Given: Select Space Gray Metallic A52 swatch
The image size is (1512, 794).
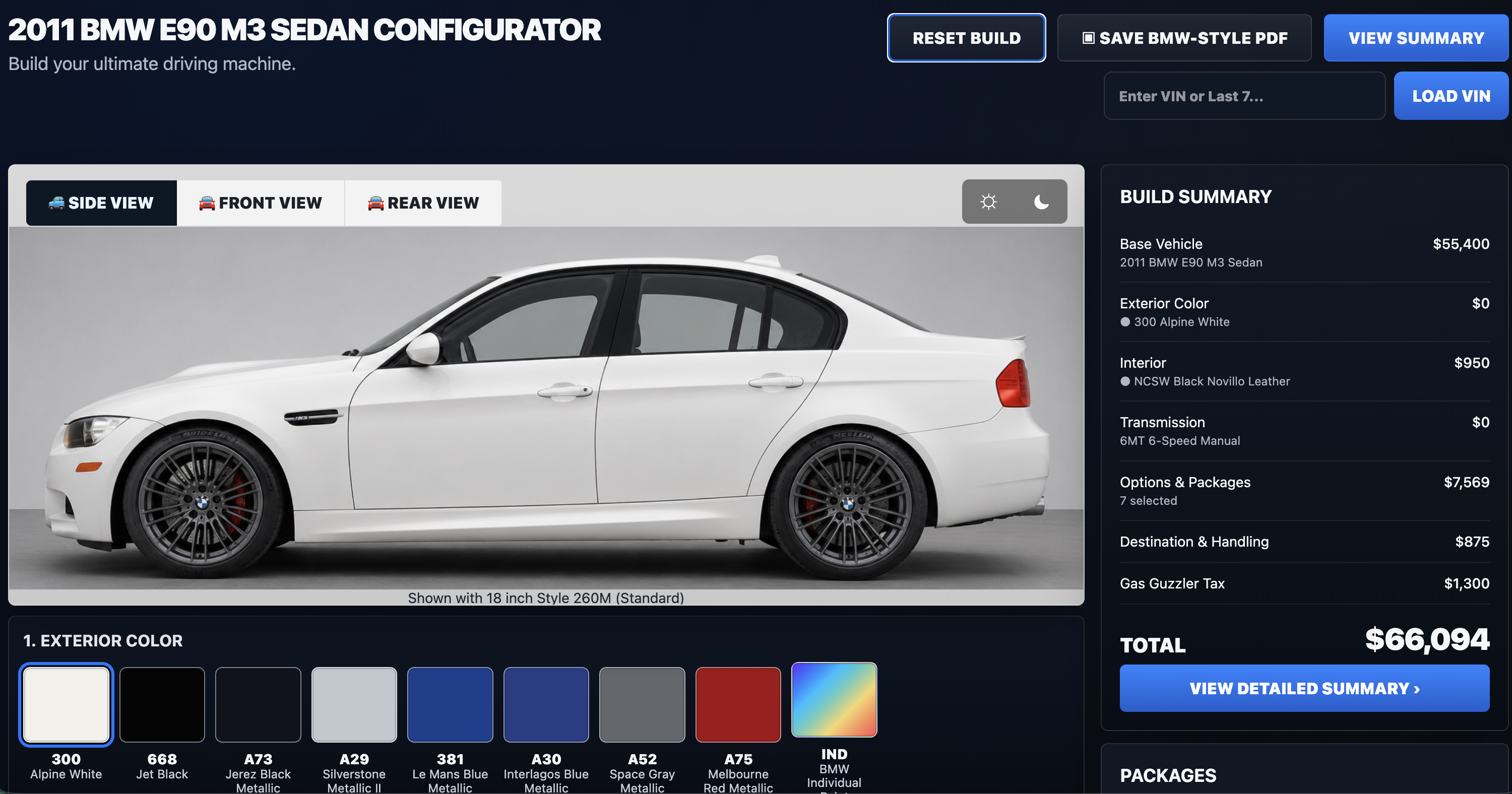Looking at the screenshot, I should coord(642,704).
